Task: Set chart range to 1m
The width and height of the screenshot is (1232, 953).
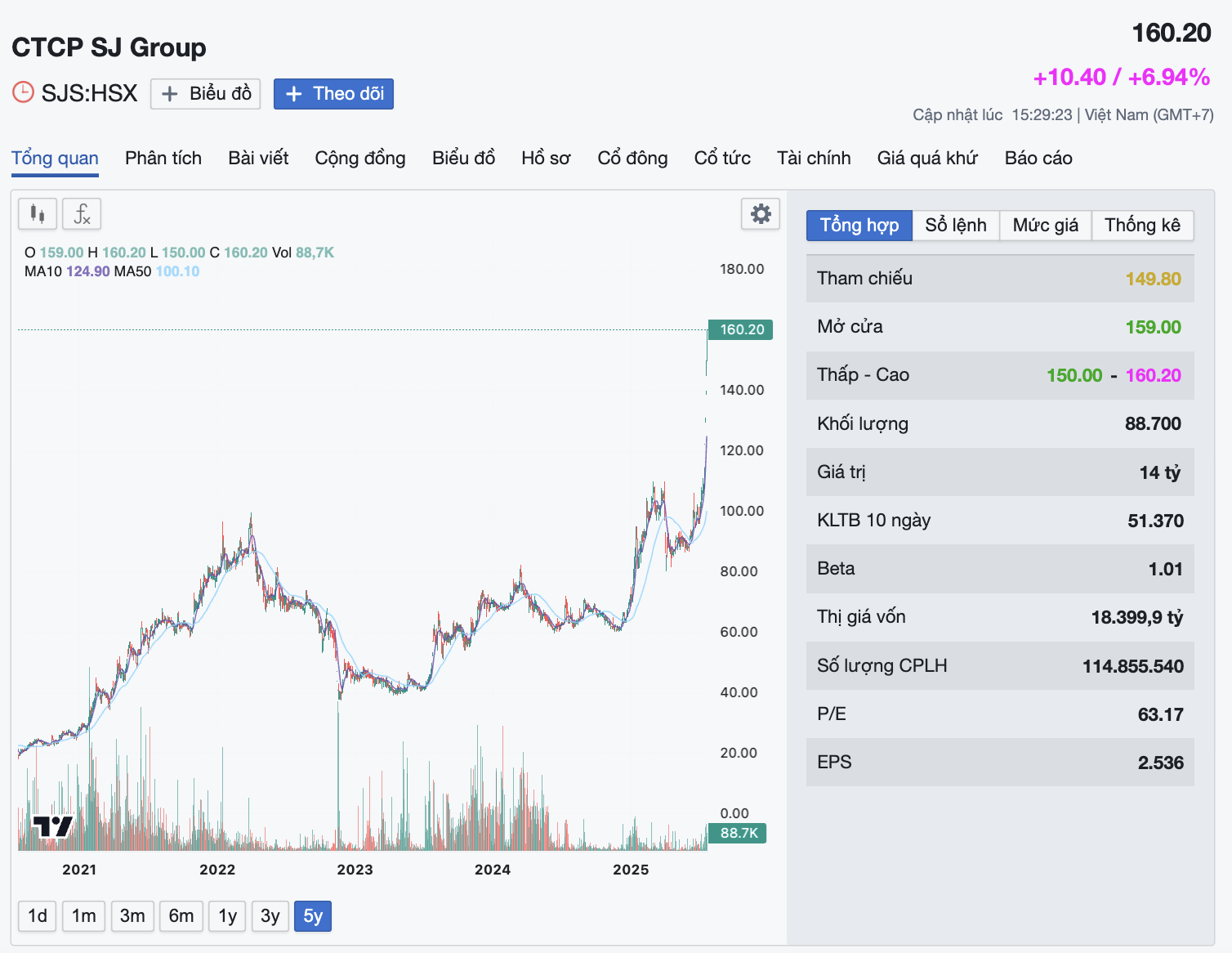Action: coord(83,916)
